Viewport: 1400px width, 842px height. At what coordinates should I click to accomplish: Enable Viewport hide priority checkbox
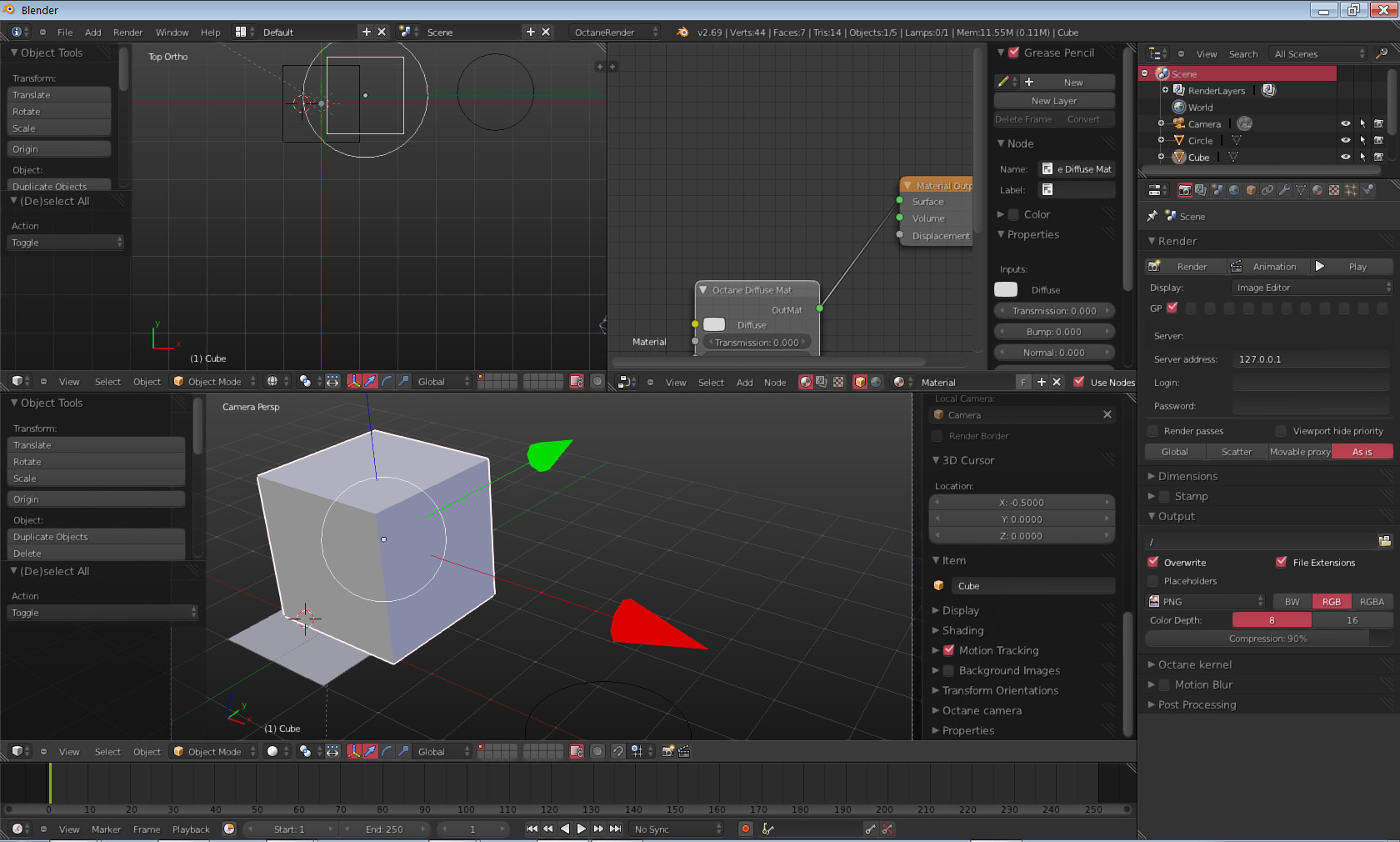(1282, 431)
